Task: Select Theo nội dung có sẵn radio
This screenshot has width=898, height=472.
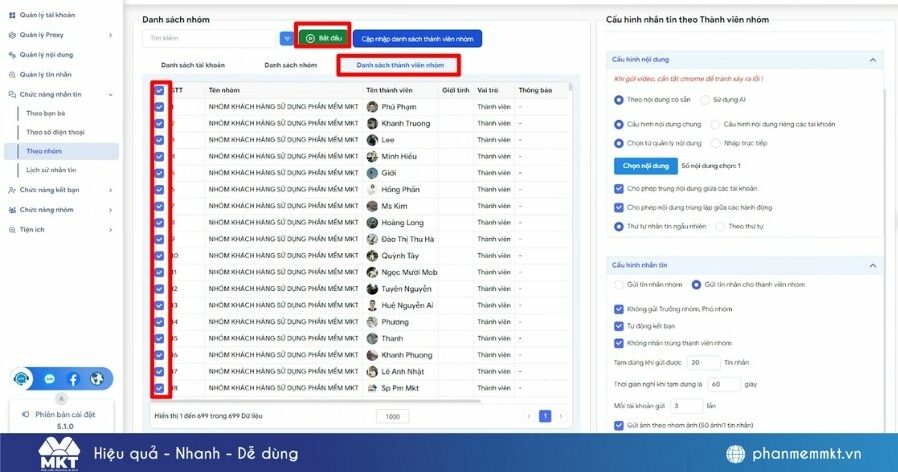Action: pyautogui.click(x=619, y=100)
